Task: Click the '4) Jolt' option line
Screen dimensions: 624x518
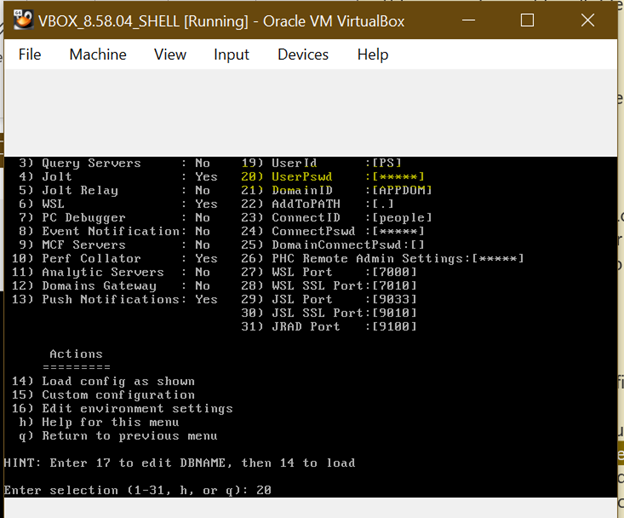Action: (118, 177)
